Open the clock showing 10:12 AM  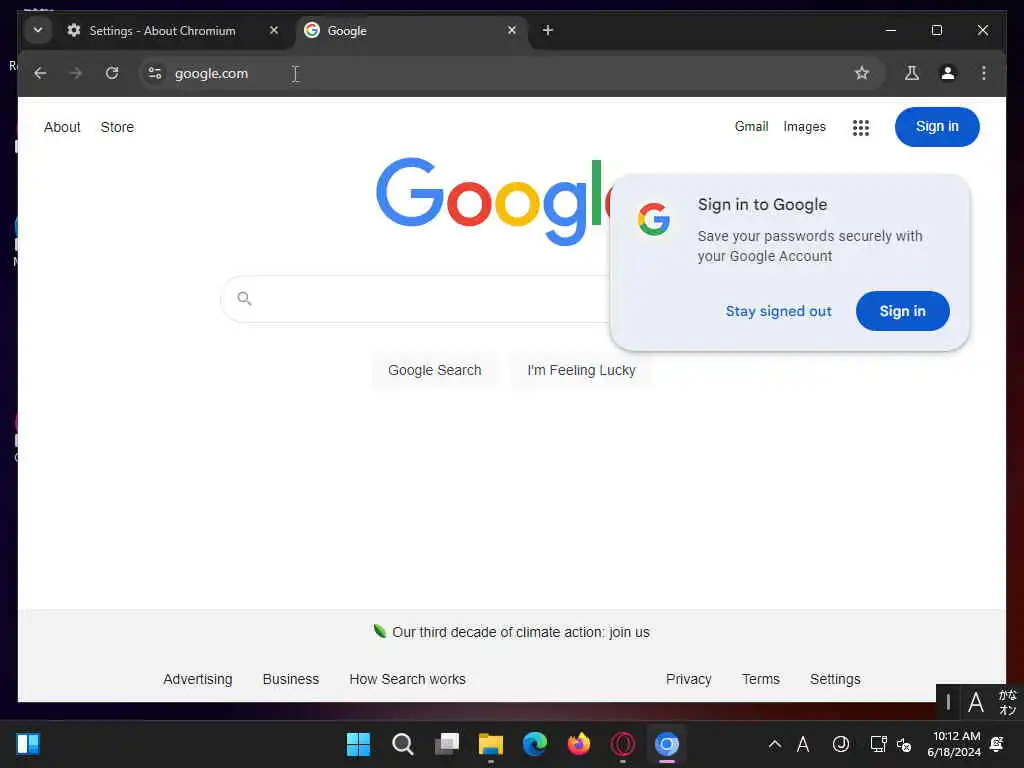click(x=954, y=744)
